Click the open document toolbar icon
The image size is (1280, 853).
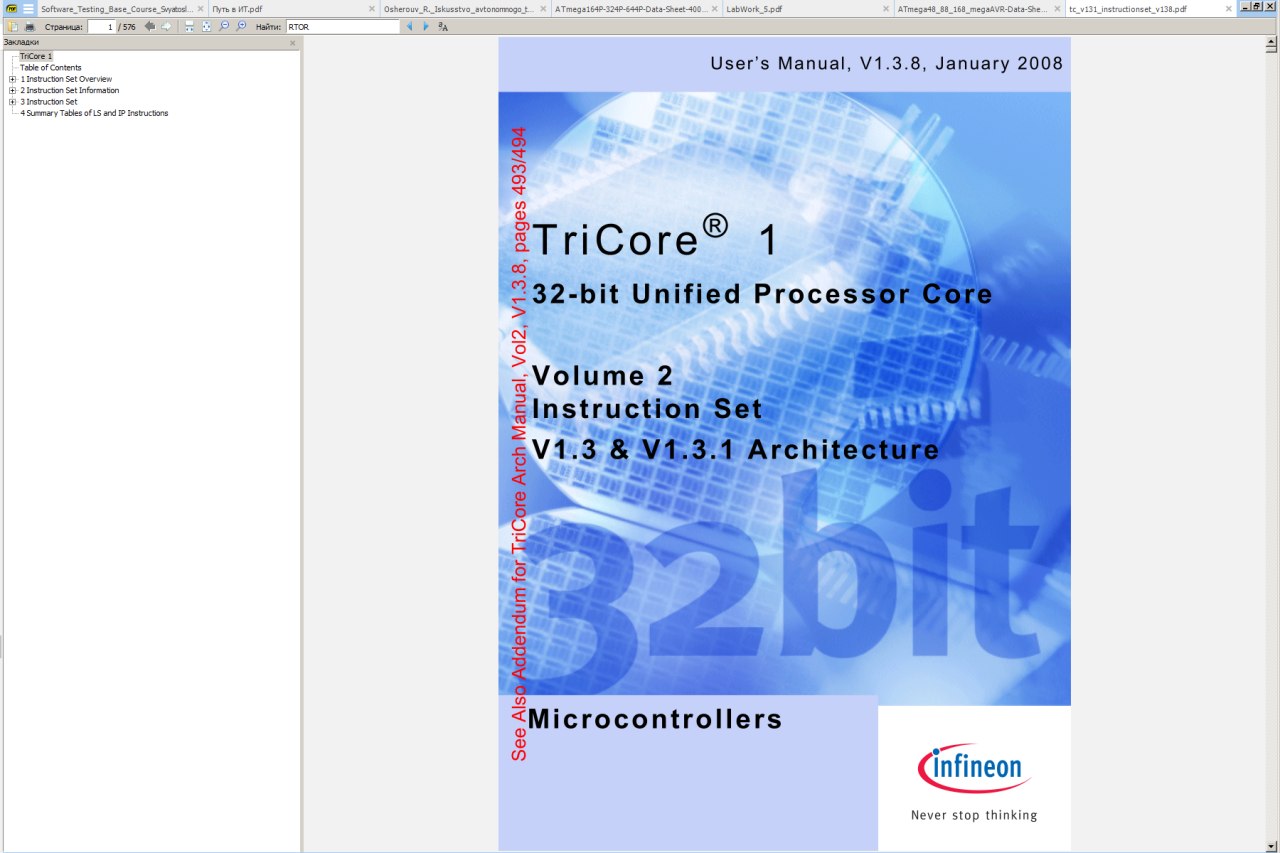coord(13,27)
